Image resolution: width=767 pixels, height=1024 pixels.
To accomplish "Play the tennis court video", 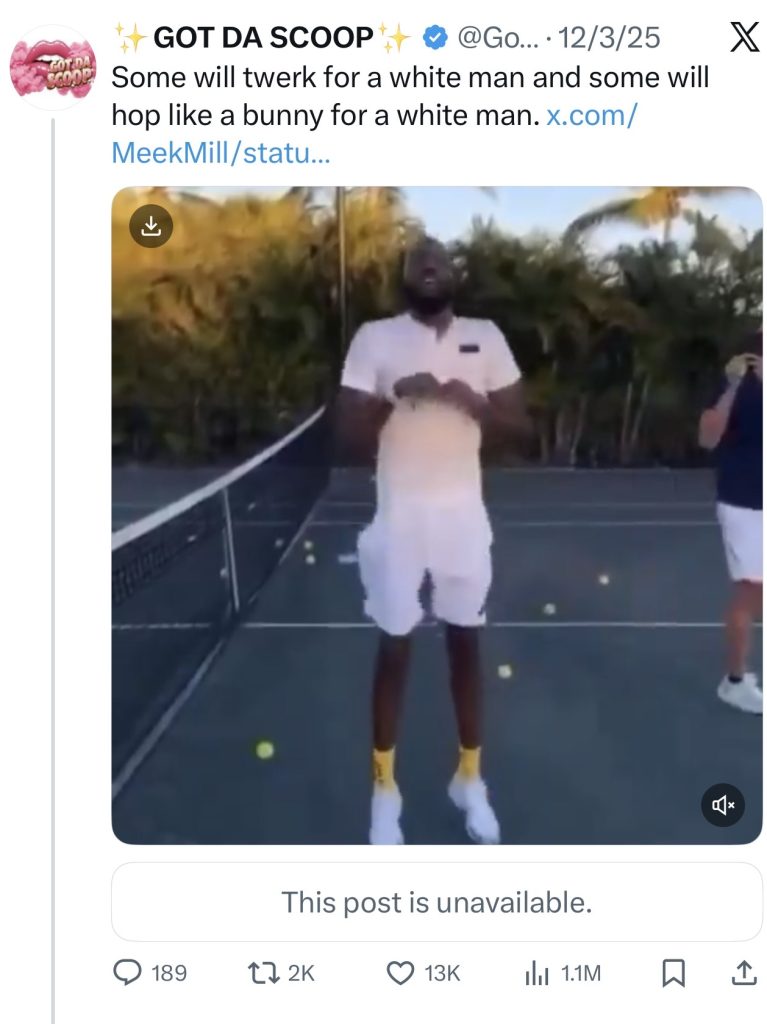I will tap(436, 515).
